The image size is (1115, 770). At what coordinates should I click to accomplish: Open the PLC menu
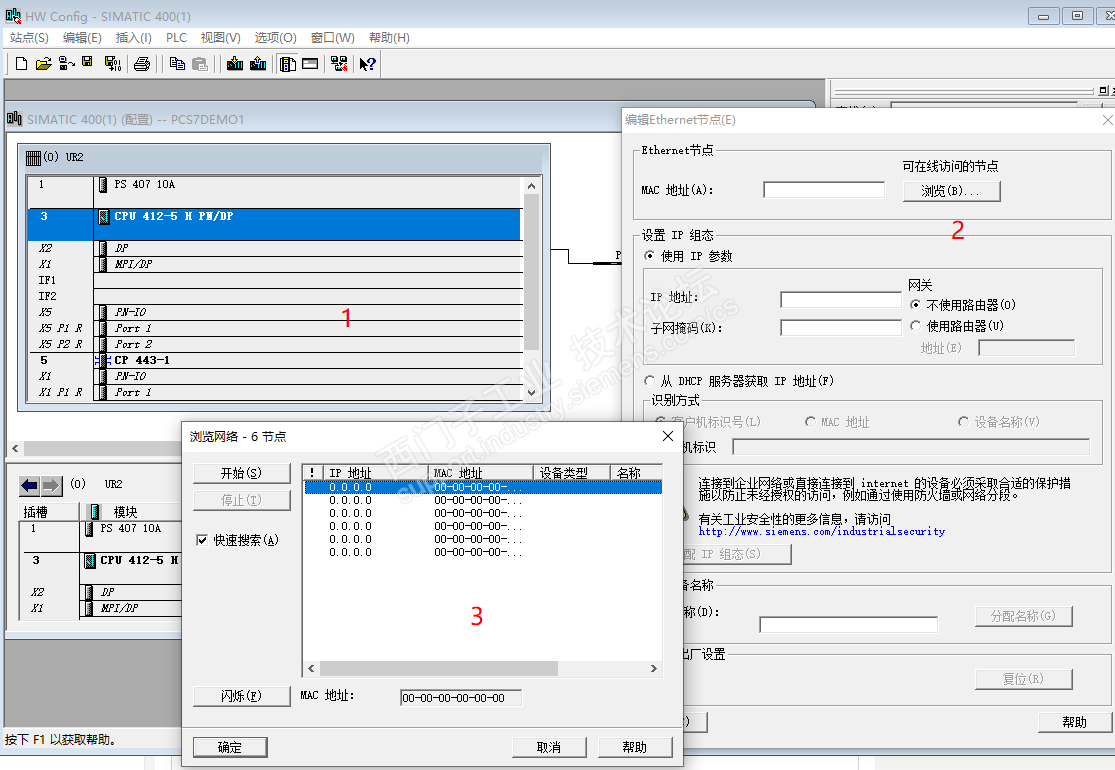pos(176,38)
